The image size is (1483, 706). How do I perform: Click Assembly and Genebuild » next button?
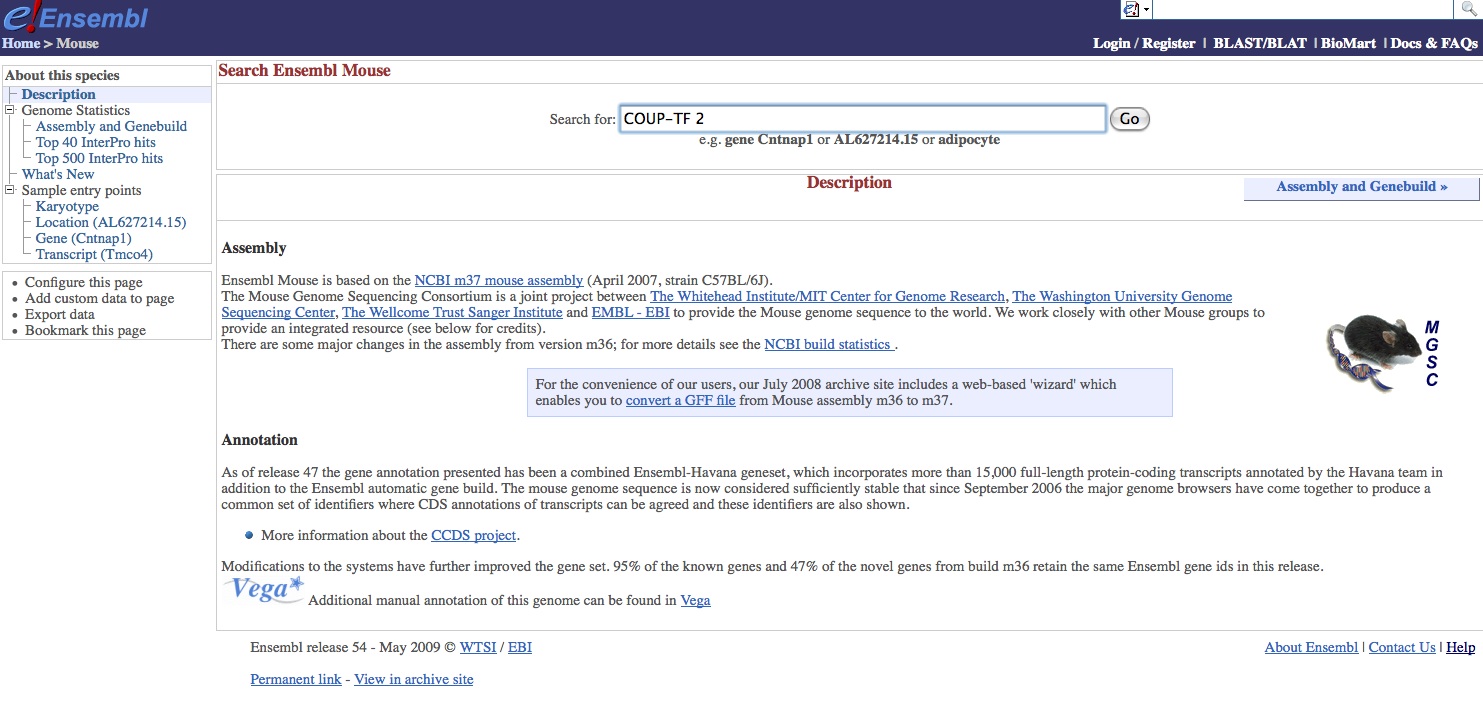point(1361,187)
